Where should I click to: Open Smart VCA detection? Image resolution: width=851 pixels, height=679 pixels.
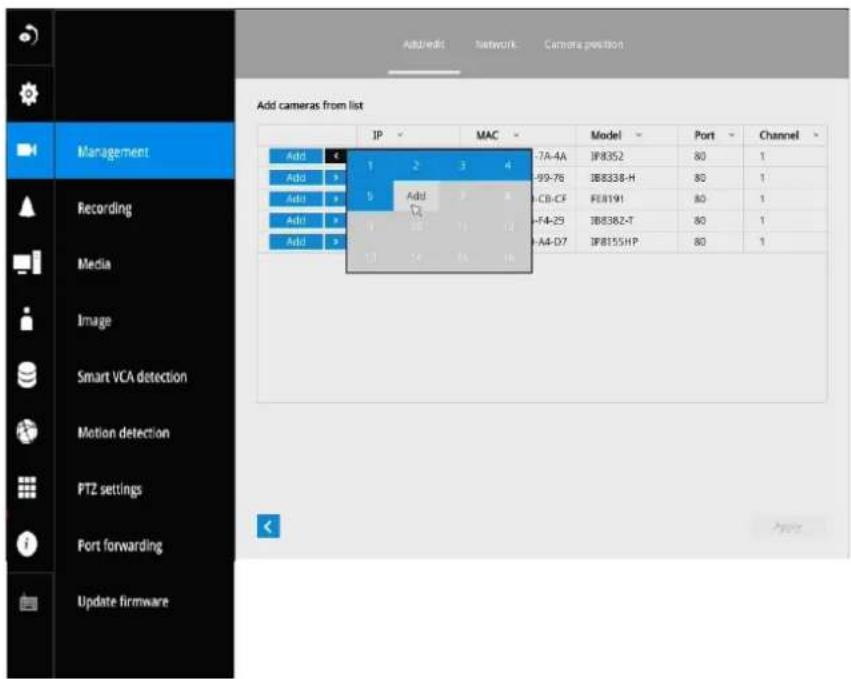click(x=132, y=377)
